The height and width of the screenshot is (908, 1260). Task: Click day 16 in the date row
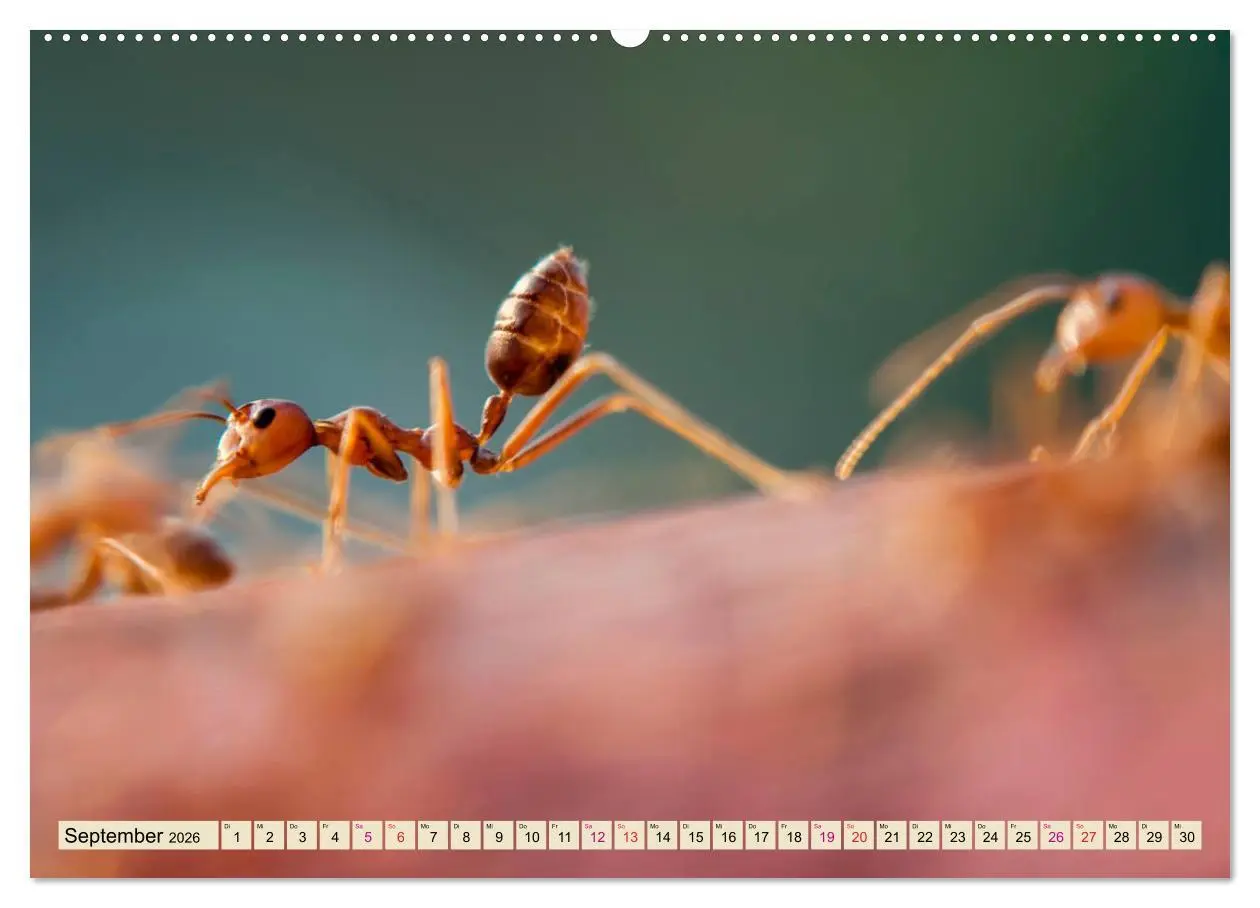728,836
